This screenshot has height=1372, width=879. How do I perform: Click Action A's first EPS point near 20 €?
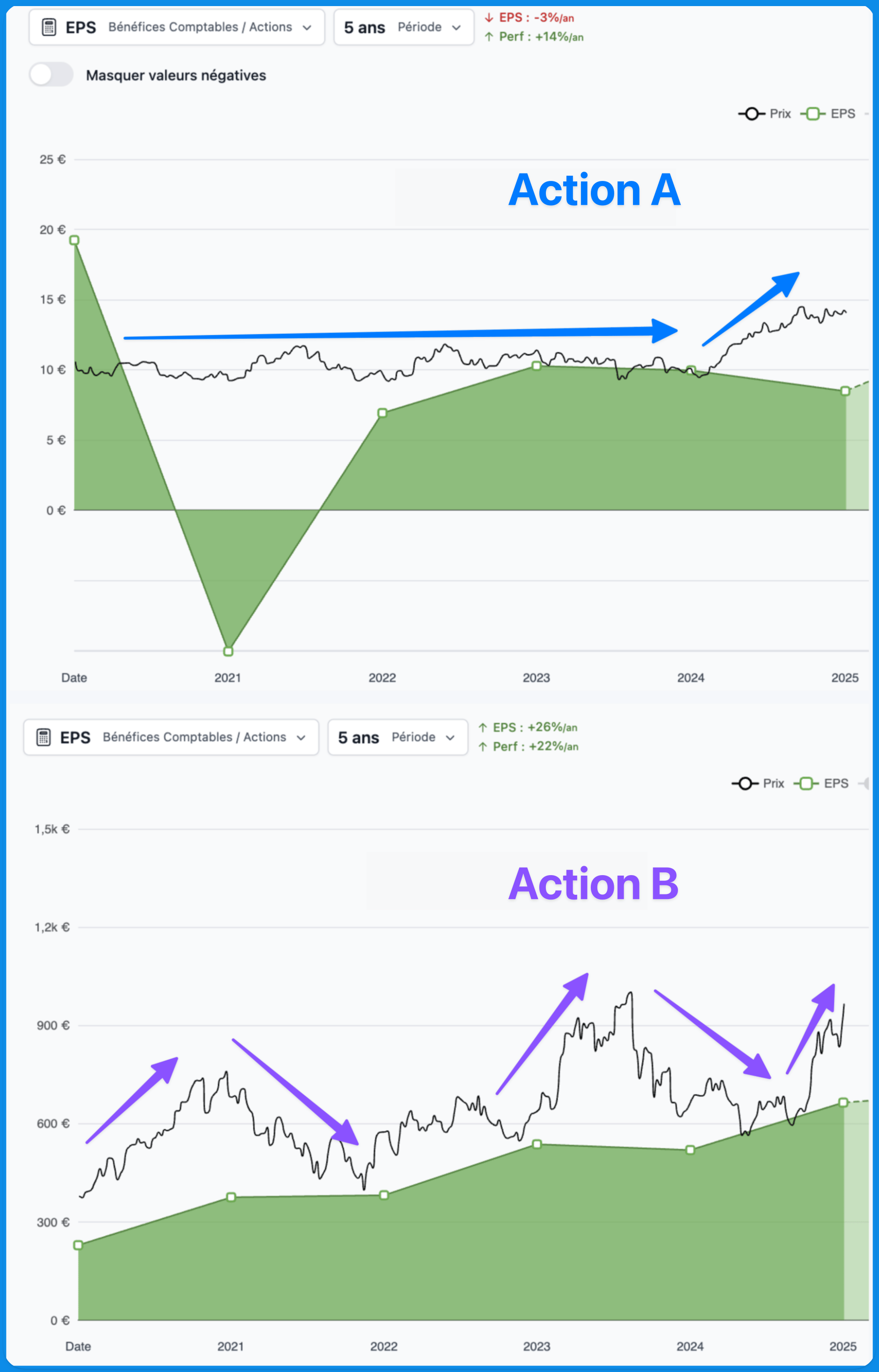point(74,240)
